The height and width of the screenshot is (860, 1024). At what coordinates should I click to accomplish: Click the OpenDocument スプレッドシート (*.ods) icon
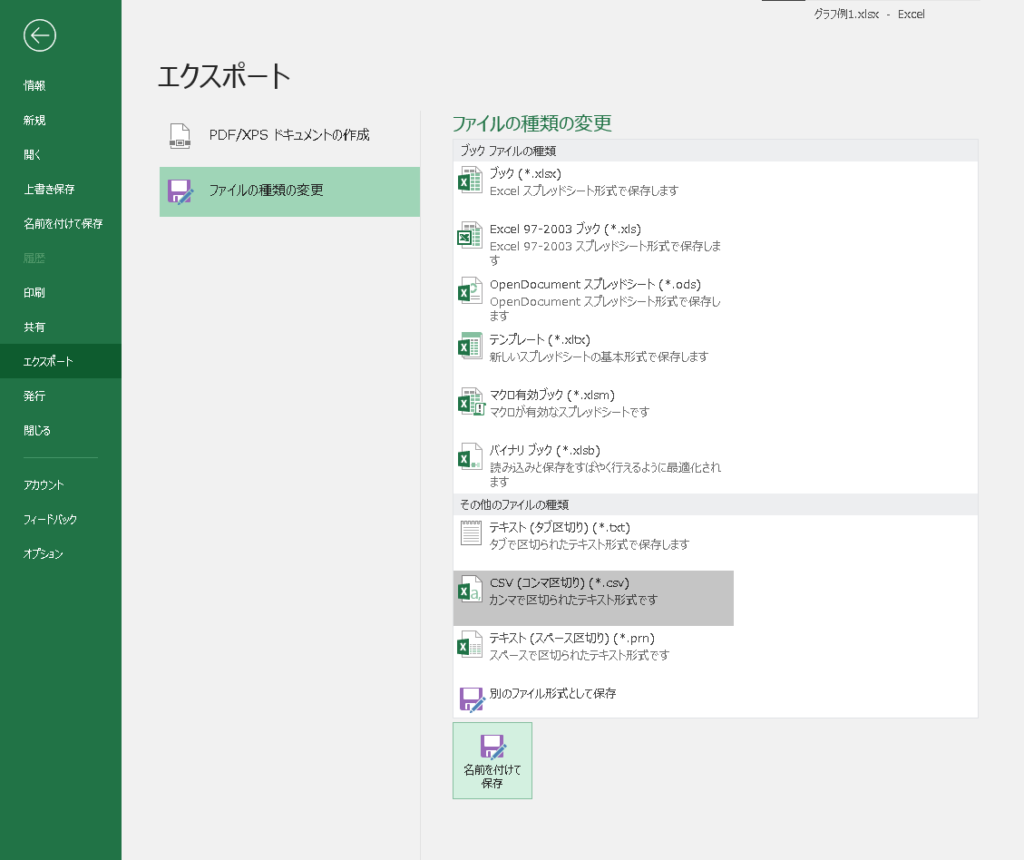470,291
